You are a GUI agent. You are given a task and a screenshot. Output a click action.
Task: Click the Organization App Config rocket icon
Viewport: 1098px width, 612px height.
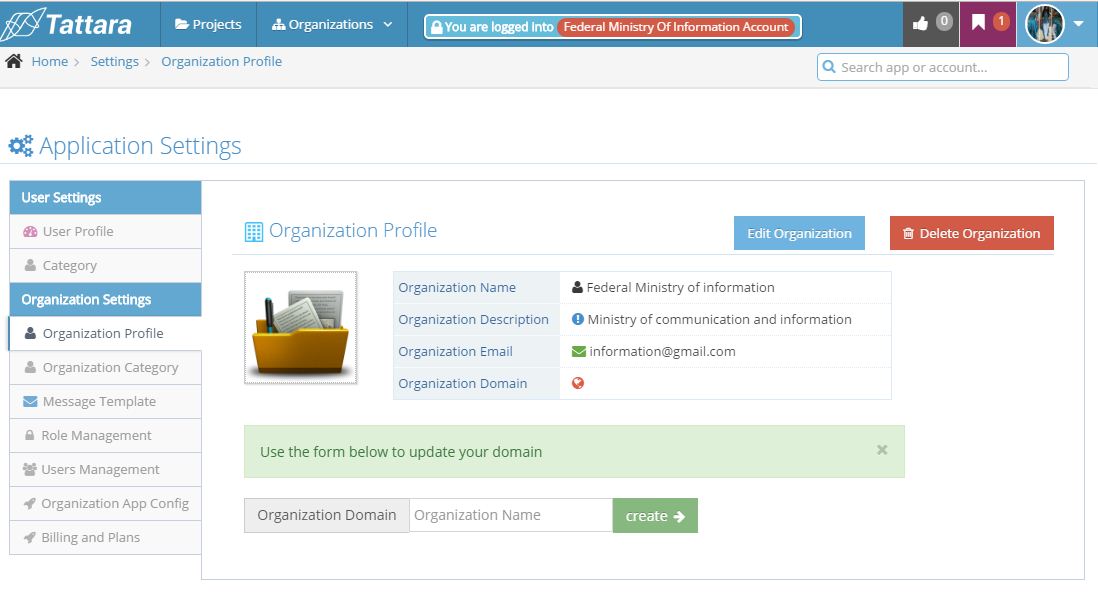[x=29, y=503]
